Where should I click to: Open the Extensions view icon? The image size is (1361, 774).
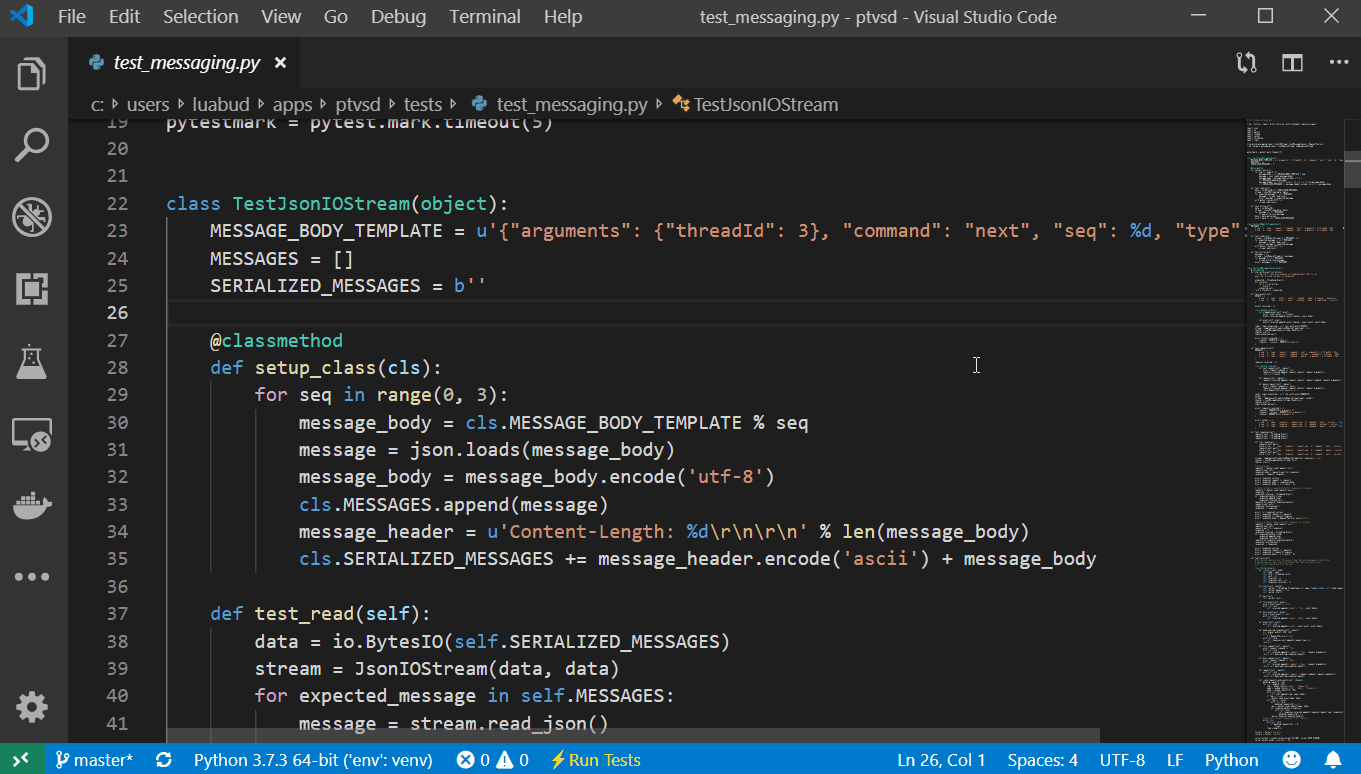32,289
